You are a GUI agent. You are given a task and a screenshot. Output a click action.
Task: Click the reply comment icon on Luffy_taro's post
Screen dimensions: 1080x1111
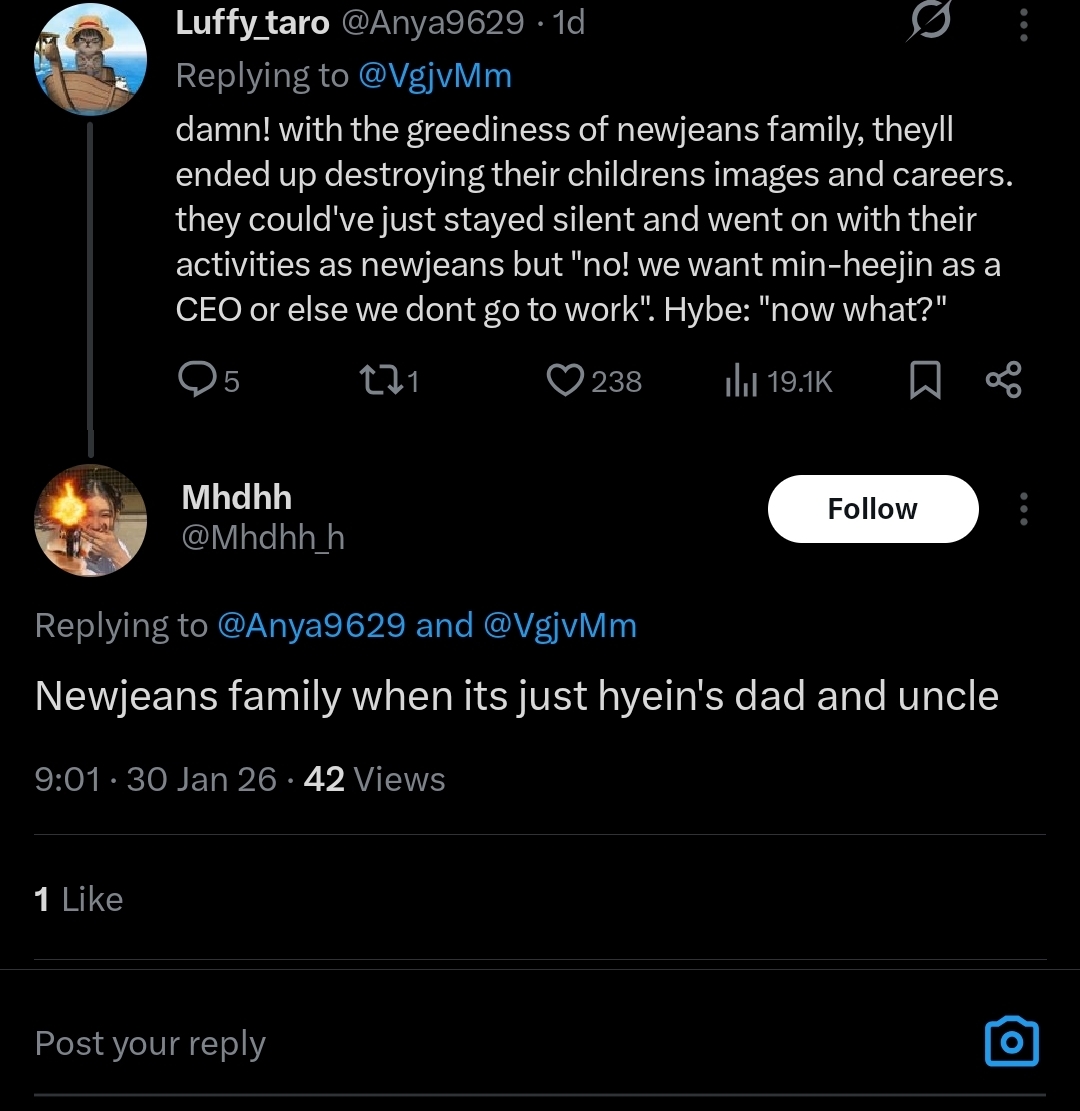[x=197, y=381]
